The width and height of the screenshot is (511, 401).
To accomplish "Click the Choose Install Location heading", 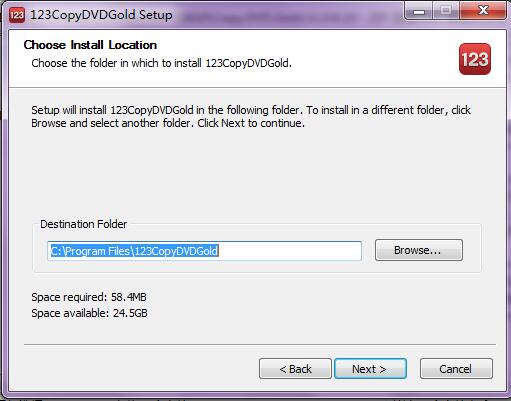I will 90,45.
